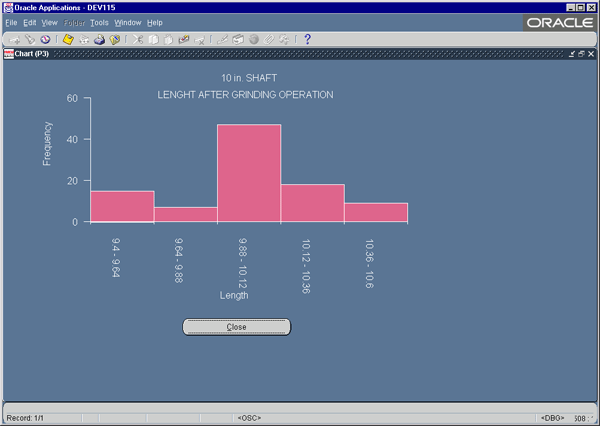600x426 pixels.
Task: Open the Show Navigator compass icon
Action: point(45,39)
